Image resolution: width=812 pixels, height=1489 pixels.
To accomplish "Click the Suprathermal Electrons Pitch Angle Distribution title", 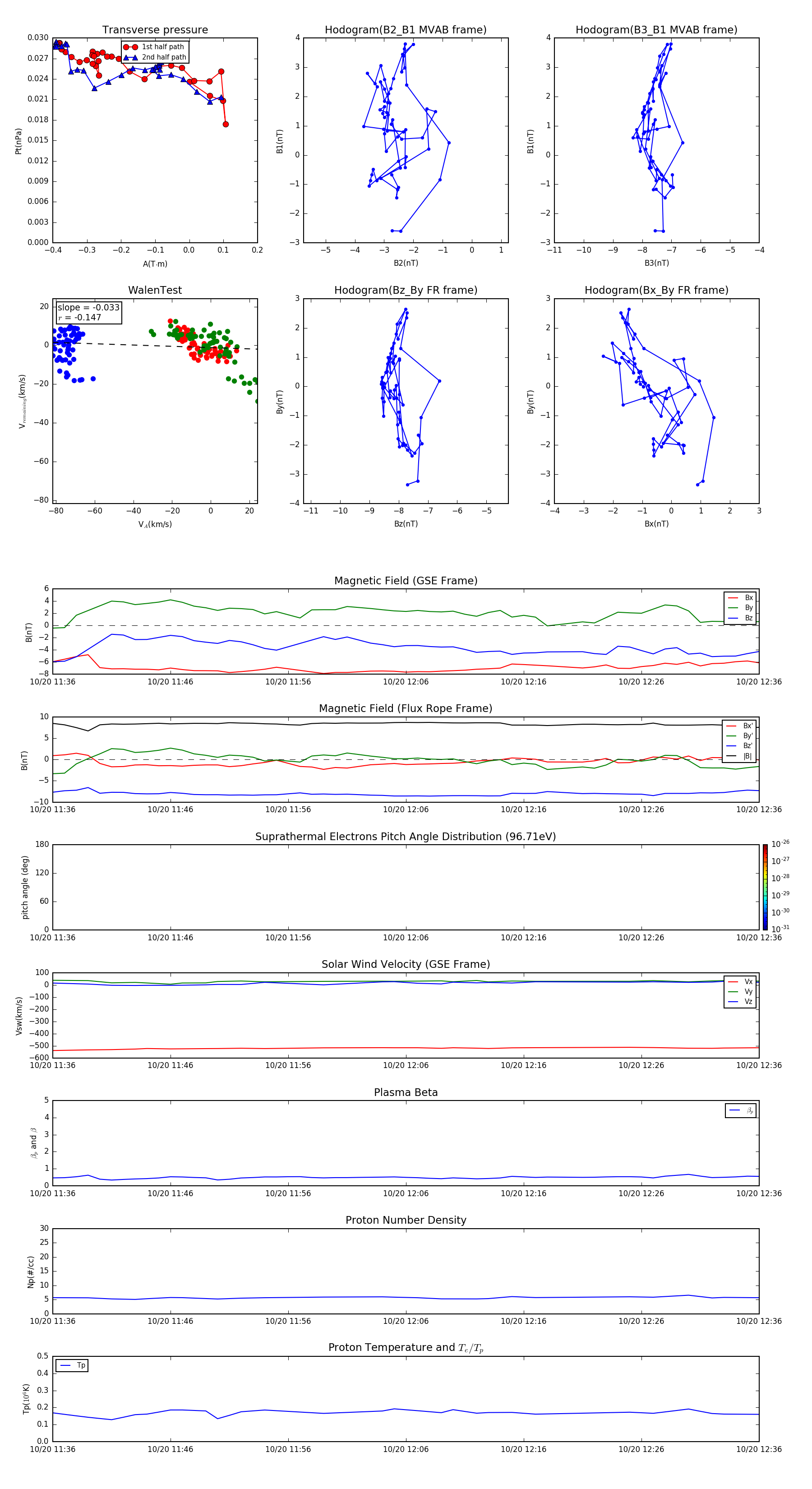I will pos(406,837).
